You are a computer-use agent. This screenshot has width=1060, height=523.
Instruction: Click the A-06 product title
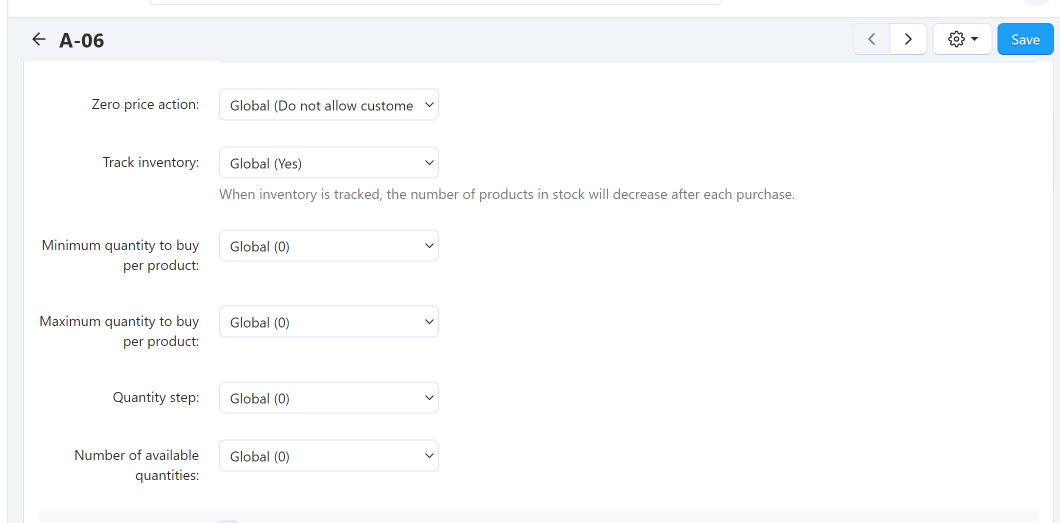(82, 41)
